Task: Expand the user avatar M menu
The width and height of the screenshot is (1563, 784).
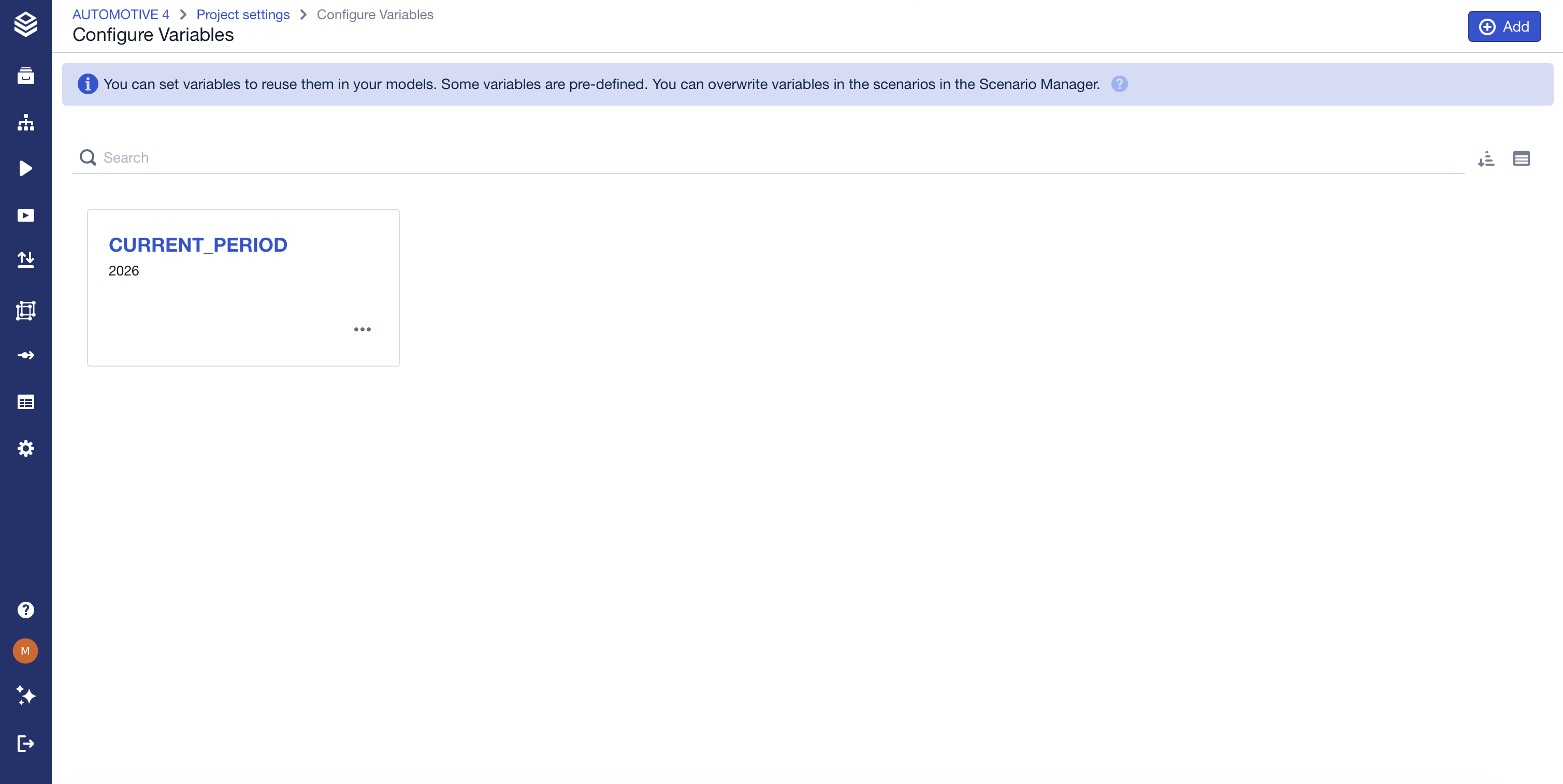Action: pos(25,651)
